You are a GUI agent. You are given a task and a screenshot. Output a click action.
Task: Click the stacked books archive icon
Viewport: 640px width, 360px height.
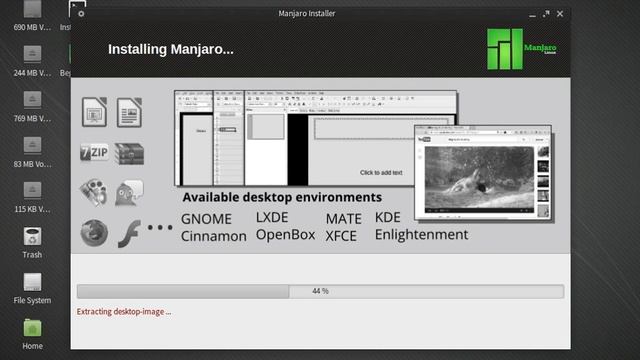(x=129, y=153)
